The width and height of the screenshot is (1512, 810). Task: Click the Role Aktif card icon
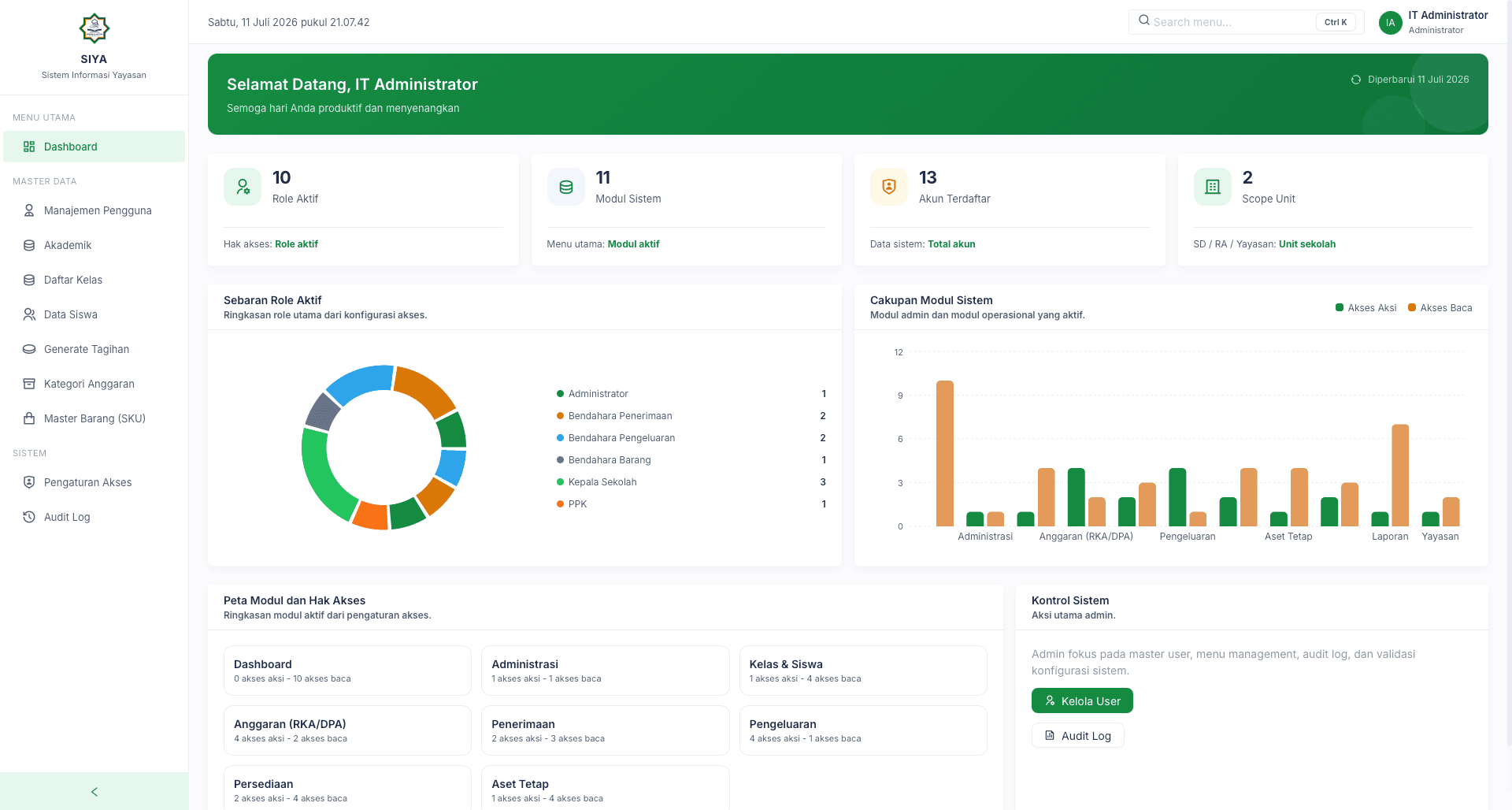[x=243, y=187]
